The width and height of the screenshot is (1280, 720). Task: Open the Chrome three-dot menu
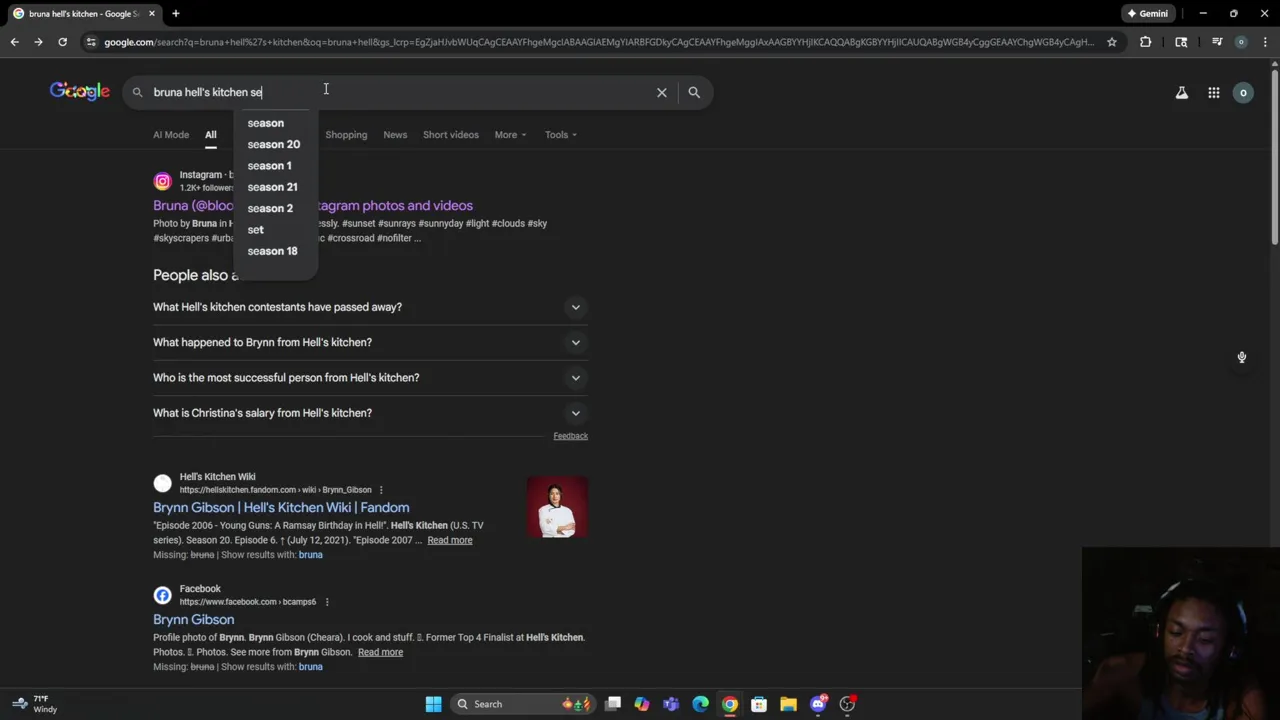click(x=1265, y=42)
